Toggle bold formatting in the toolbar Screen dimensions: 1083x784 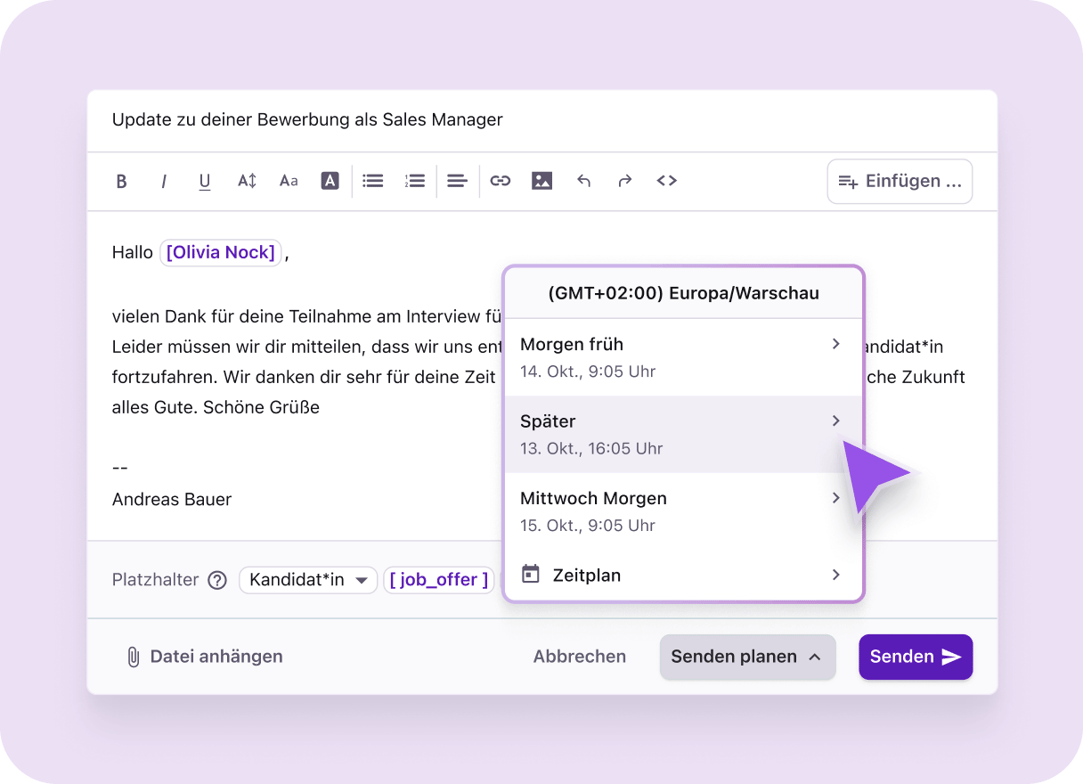tap(122, 181)
